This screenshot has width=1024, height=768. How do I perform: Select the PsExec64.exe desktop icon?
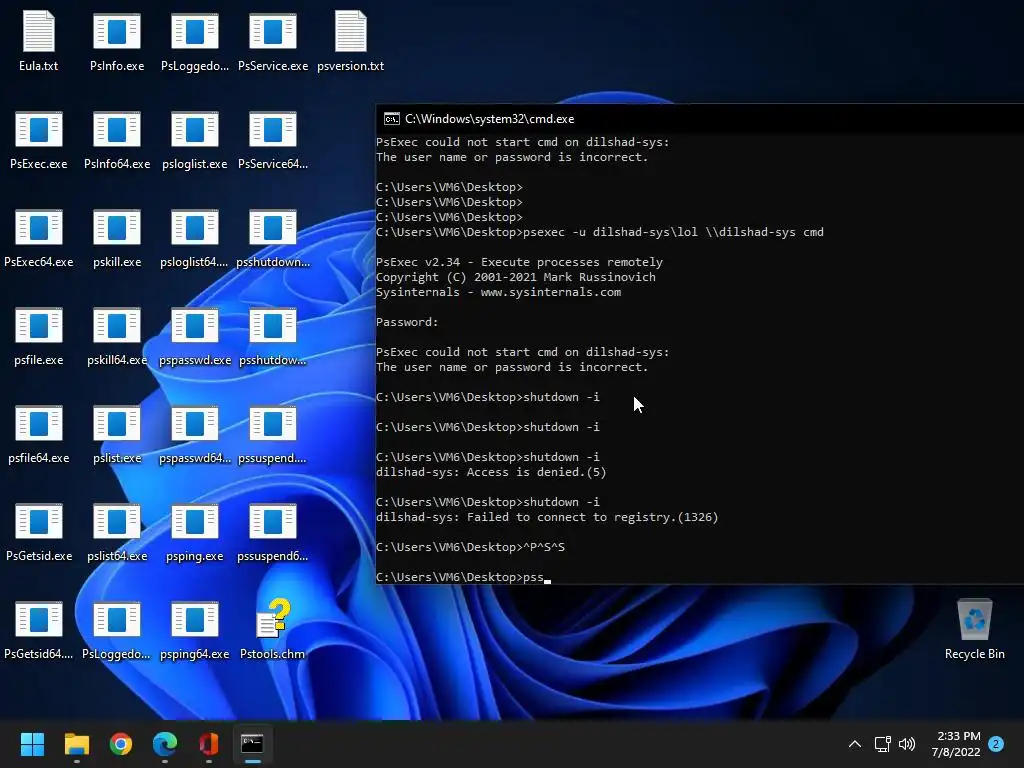coord(39,237)
